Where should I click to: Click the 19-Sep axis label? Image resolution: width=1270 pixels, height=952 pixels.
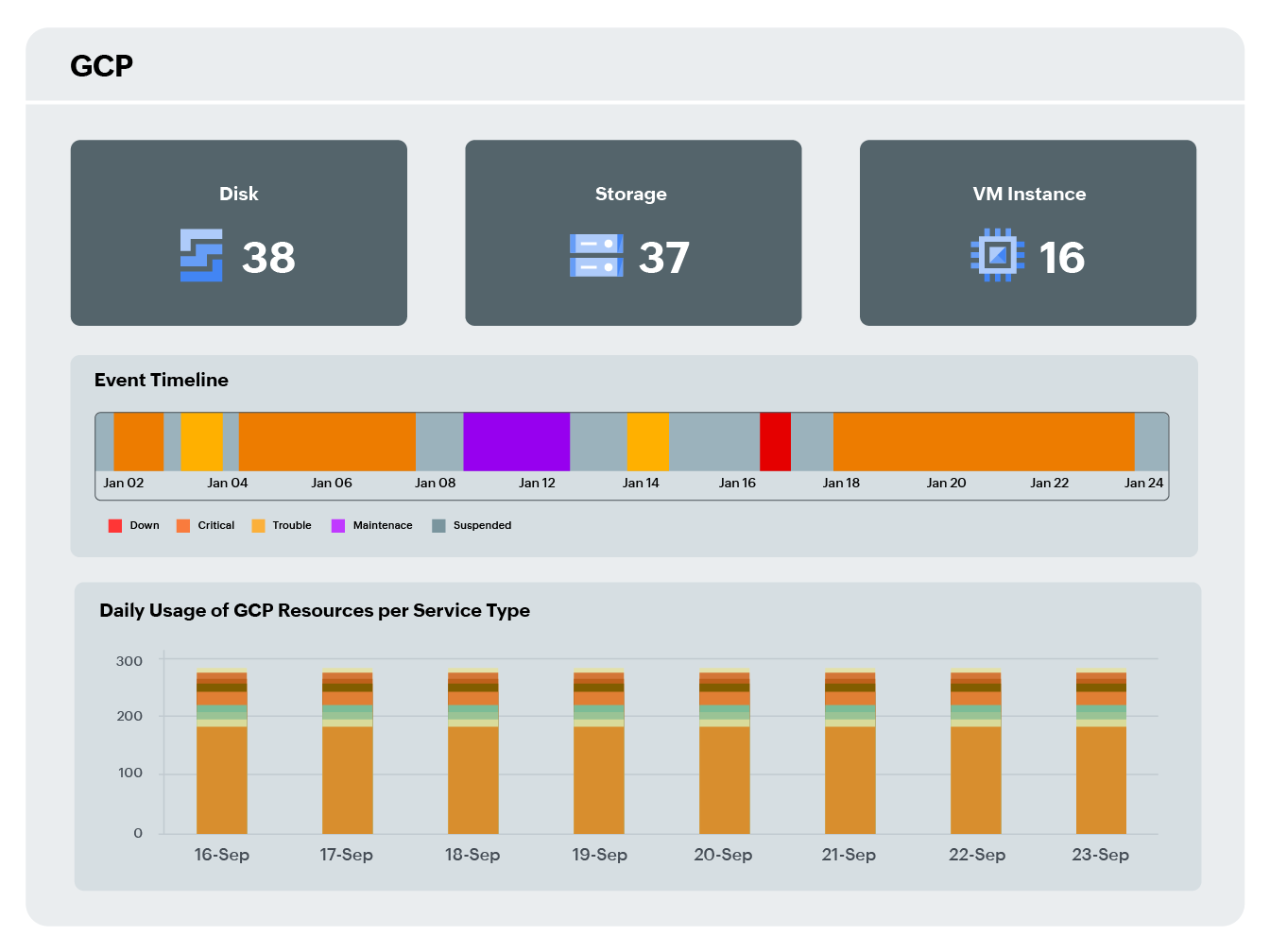point(599,855)
